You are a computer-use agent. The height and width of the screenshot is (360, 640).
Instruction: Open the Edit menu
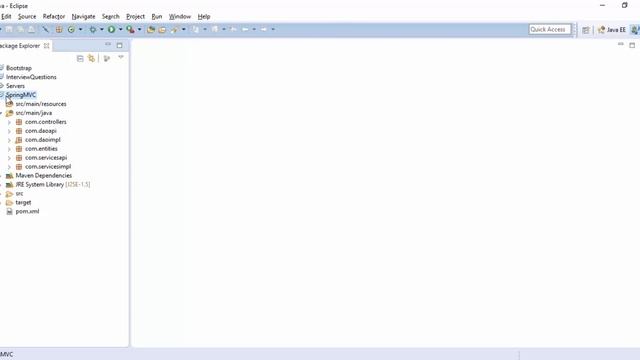[x=6, y=16]
